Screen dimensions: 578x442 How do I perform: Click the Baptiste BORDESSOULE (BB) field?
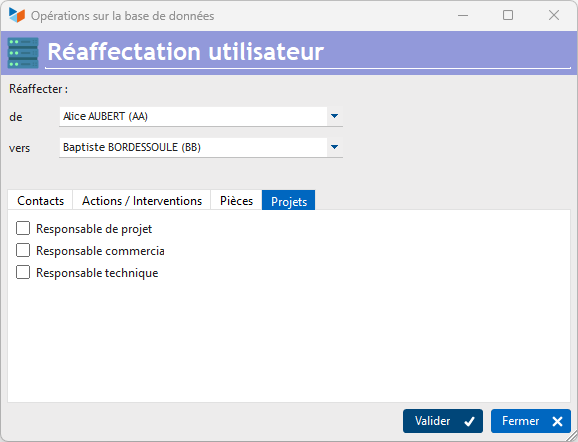[x=201, y=147]
